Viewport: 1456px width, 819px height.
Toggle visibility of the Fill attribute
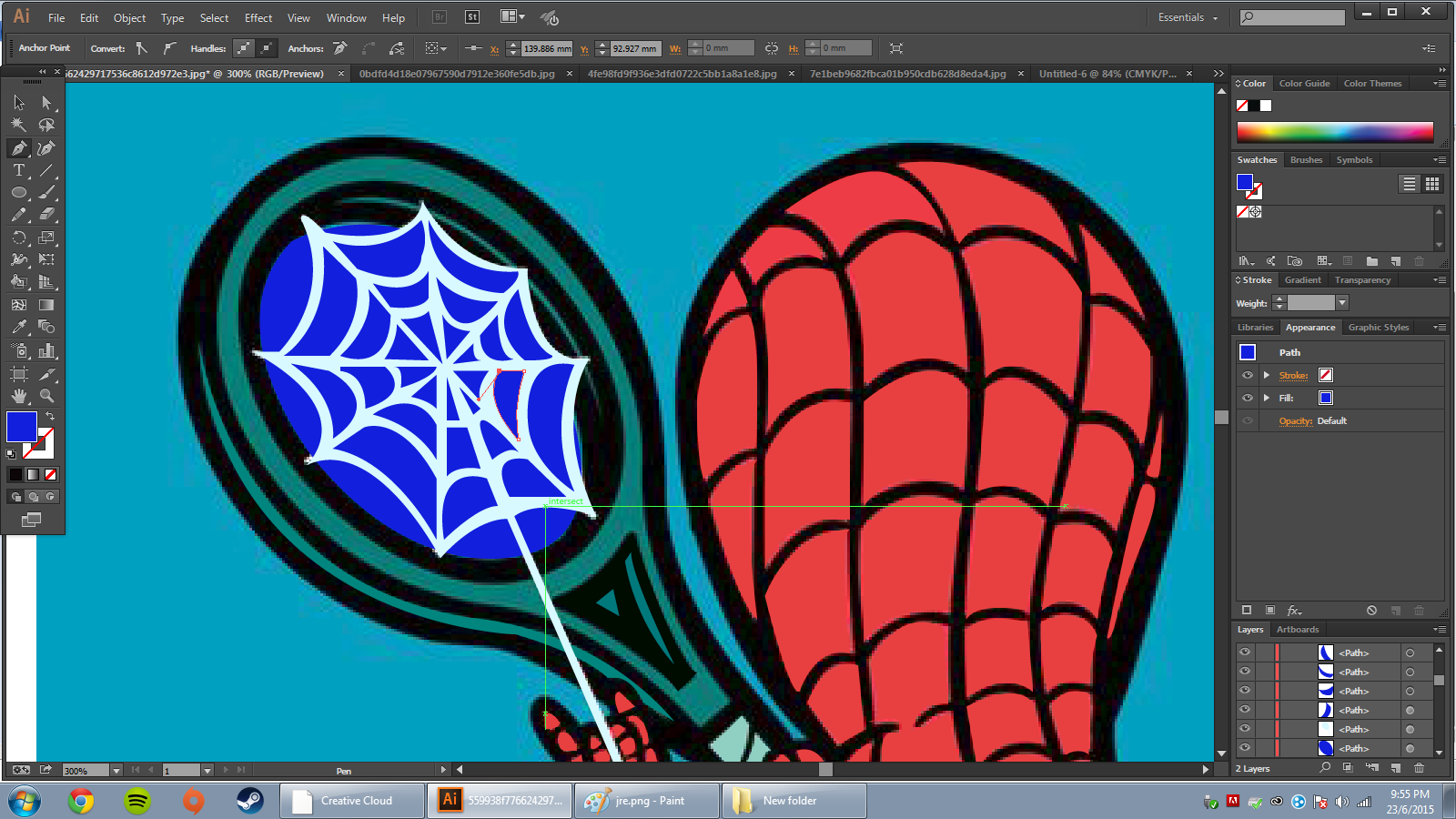[1247, 398]
